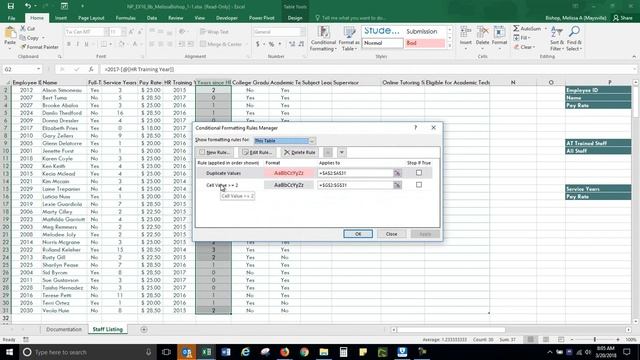The height and width of the screenshot is (360, 640).
Task: Collapse the ribbon with the chevron
Action: (634, 57)
